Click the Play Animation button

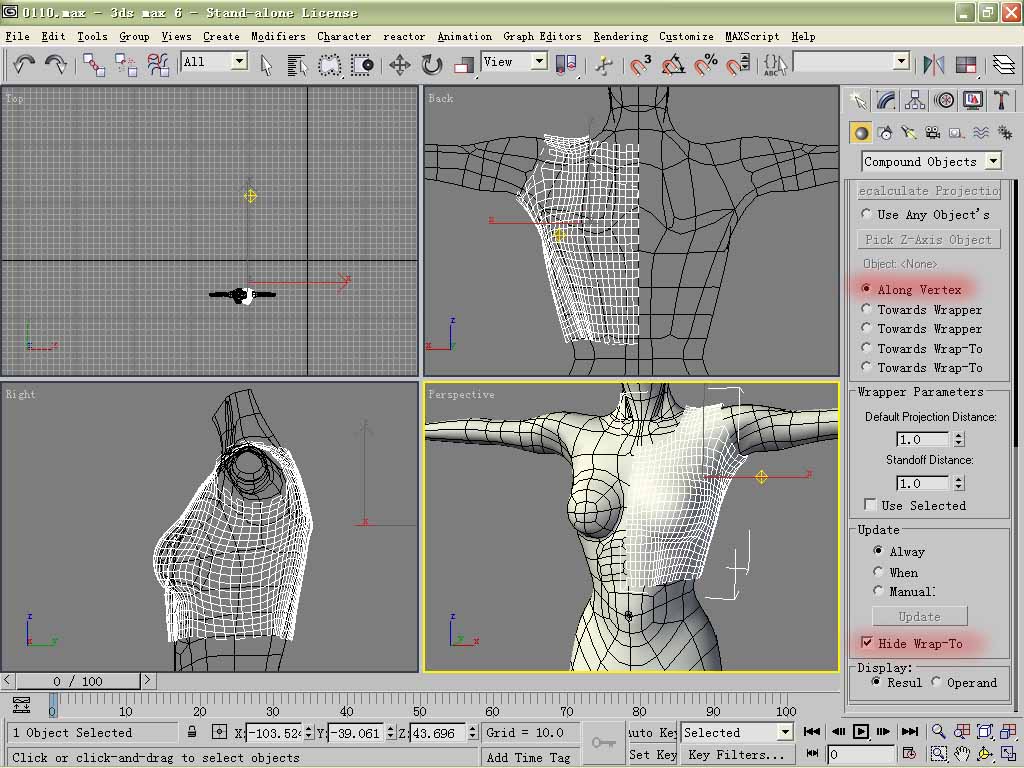(x=861, y=731)
